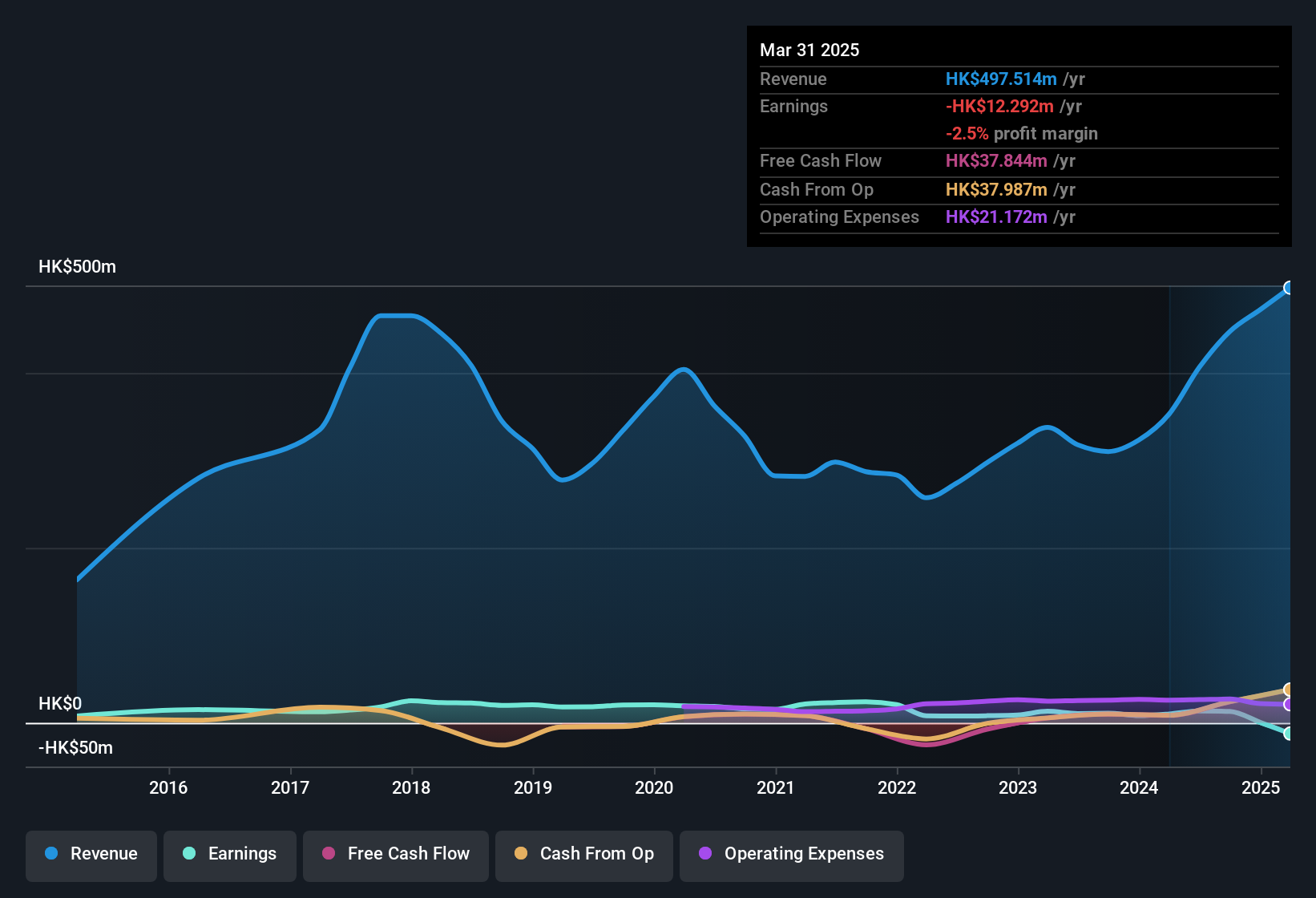Screen dimensions: 1316x898
Task: Click the pink Free Cash Flow legend dot
Action: point(328,854)
